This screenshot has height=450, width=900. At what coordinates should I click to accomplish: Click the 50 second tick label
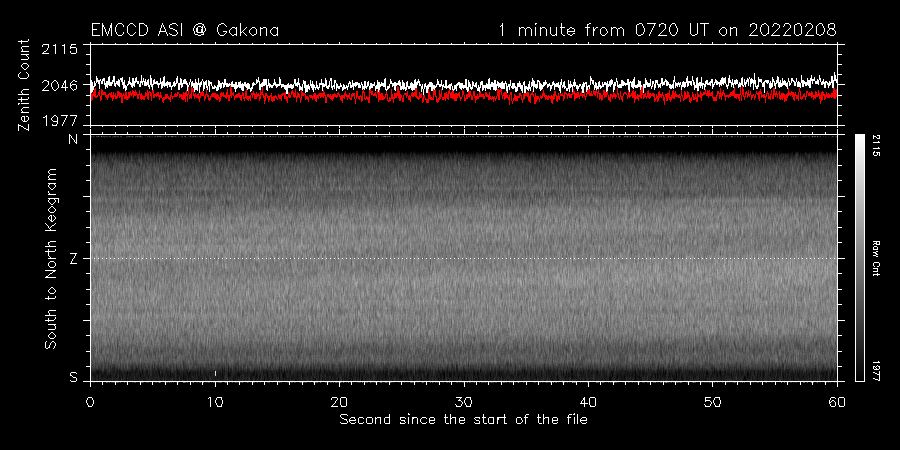(712, 401)
